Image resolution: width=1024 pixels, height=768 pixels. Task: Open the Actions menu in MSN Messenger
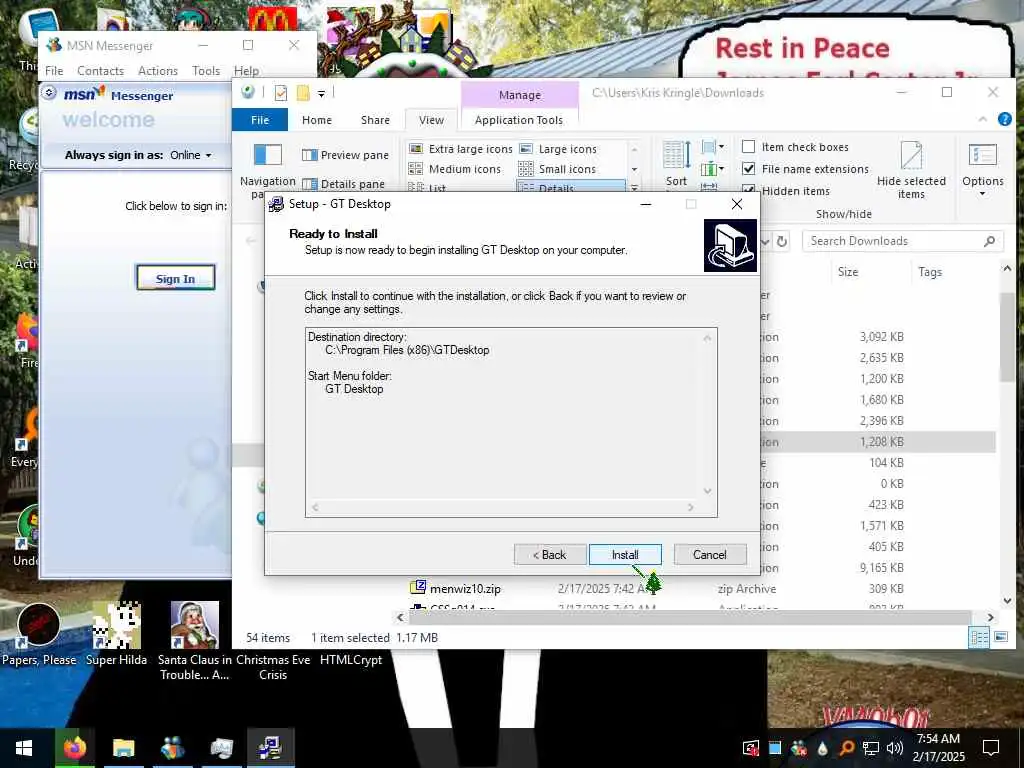click(x=157, y=71)
